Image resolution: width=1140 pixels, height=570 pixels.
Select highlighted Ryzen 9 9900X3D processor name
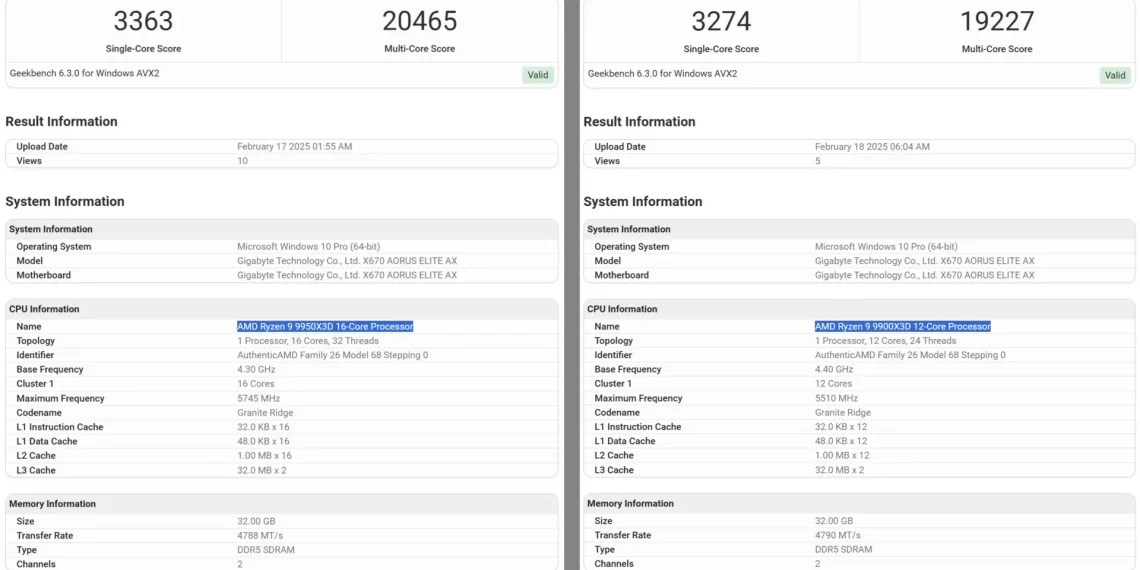tap(902, 326)
